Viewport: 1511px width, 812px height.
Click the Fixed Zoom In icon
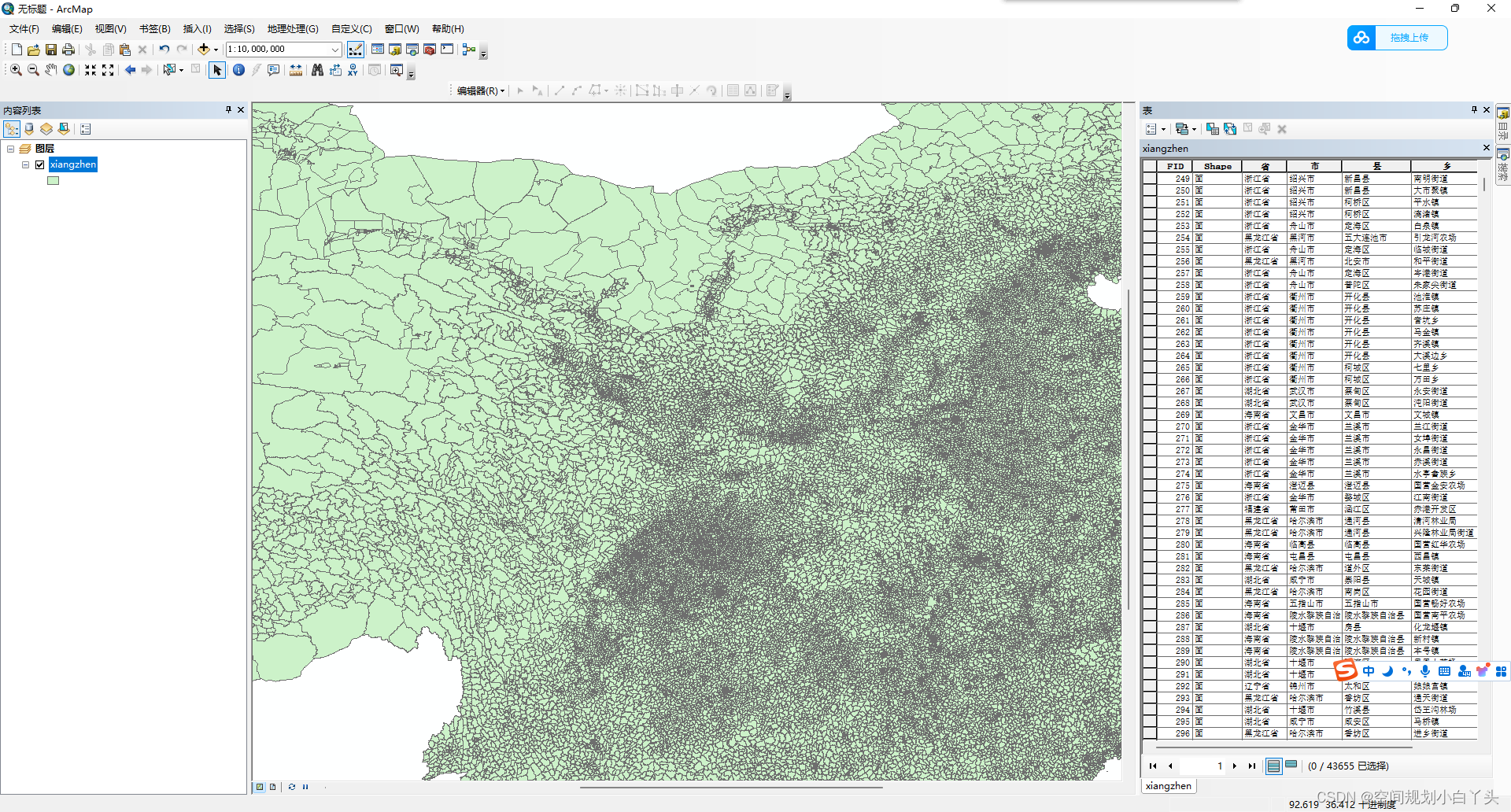point(91,70)
